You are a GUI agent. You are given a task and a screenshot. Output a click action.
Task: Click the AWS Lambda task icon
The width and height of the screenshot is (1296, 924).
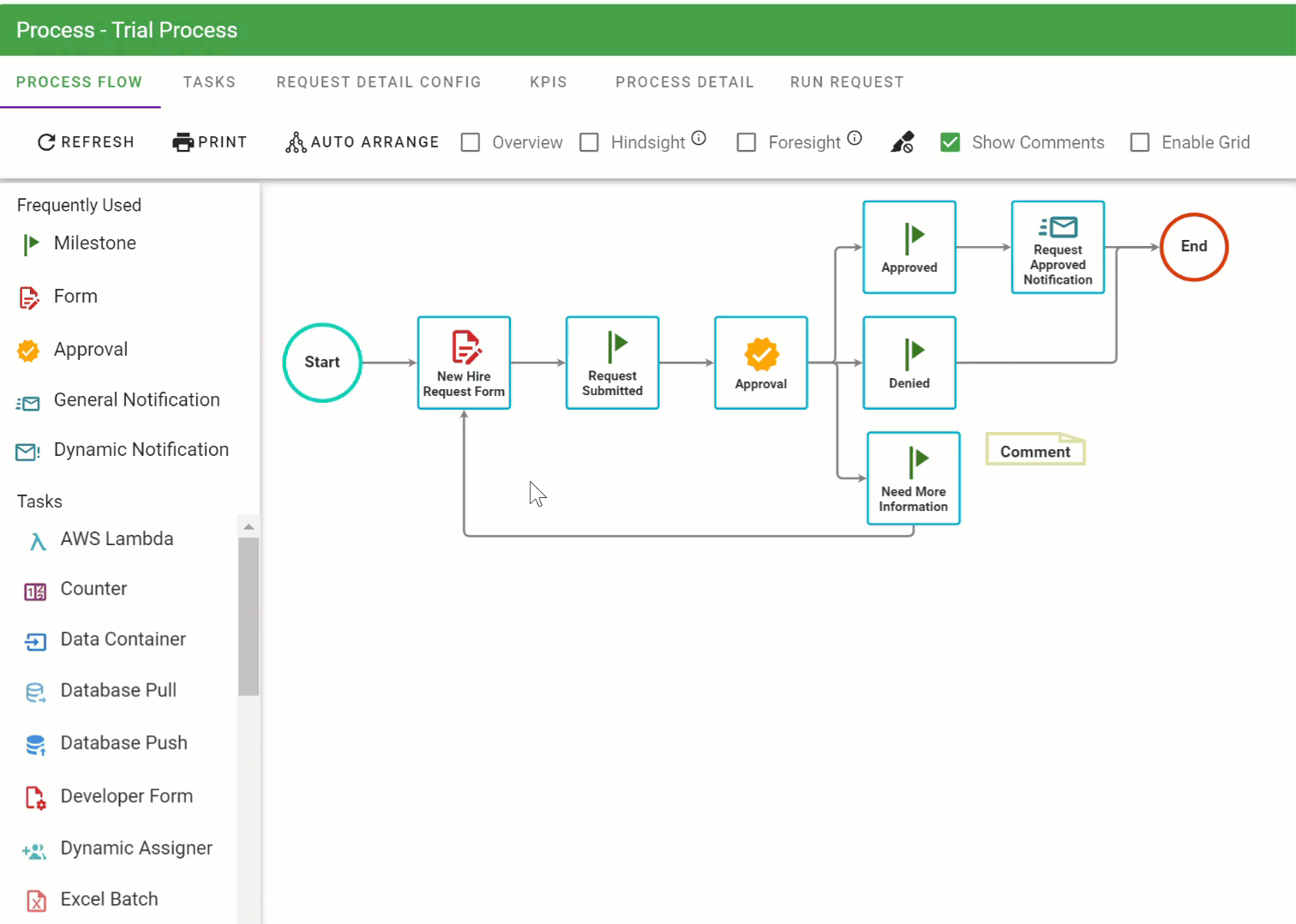click(37, 541)
